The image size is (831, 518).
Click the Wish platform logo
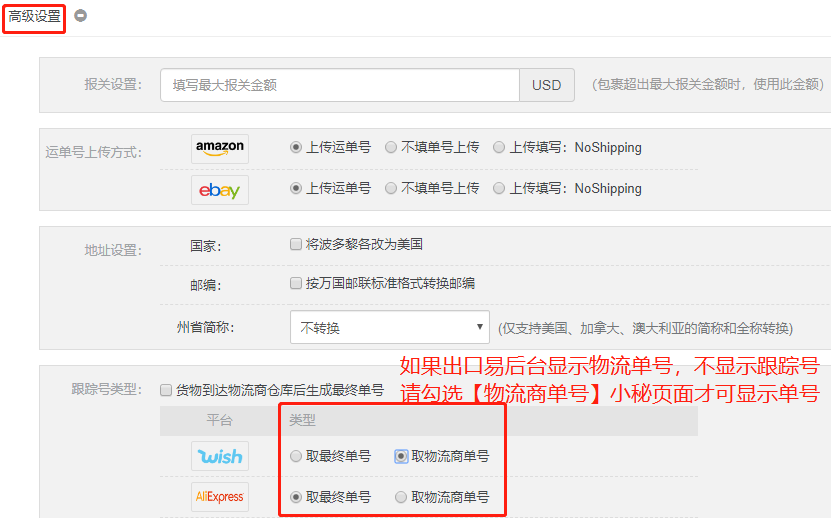pos(220,456)
